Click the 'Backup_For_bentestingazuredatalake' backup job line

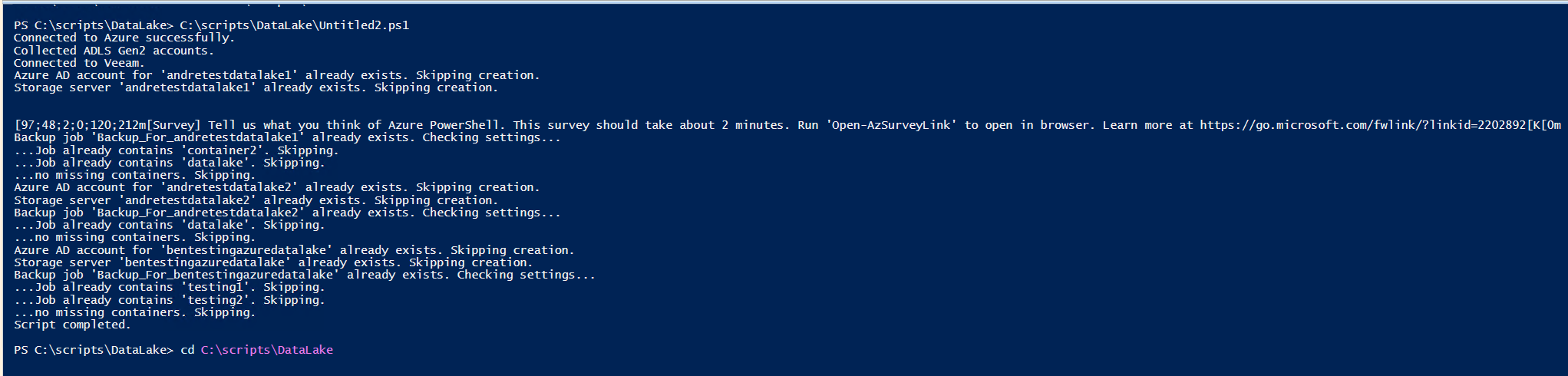pos(304,275)
